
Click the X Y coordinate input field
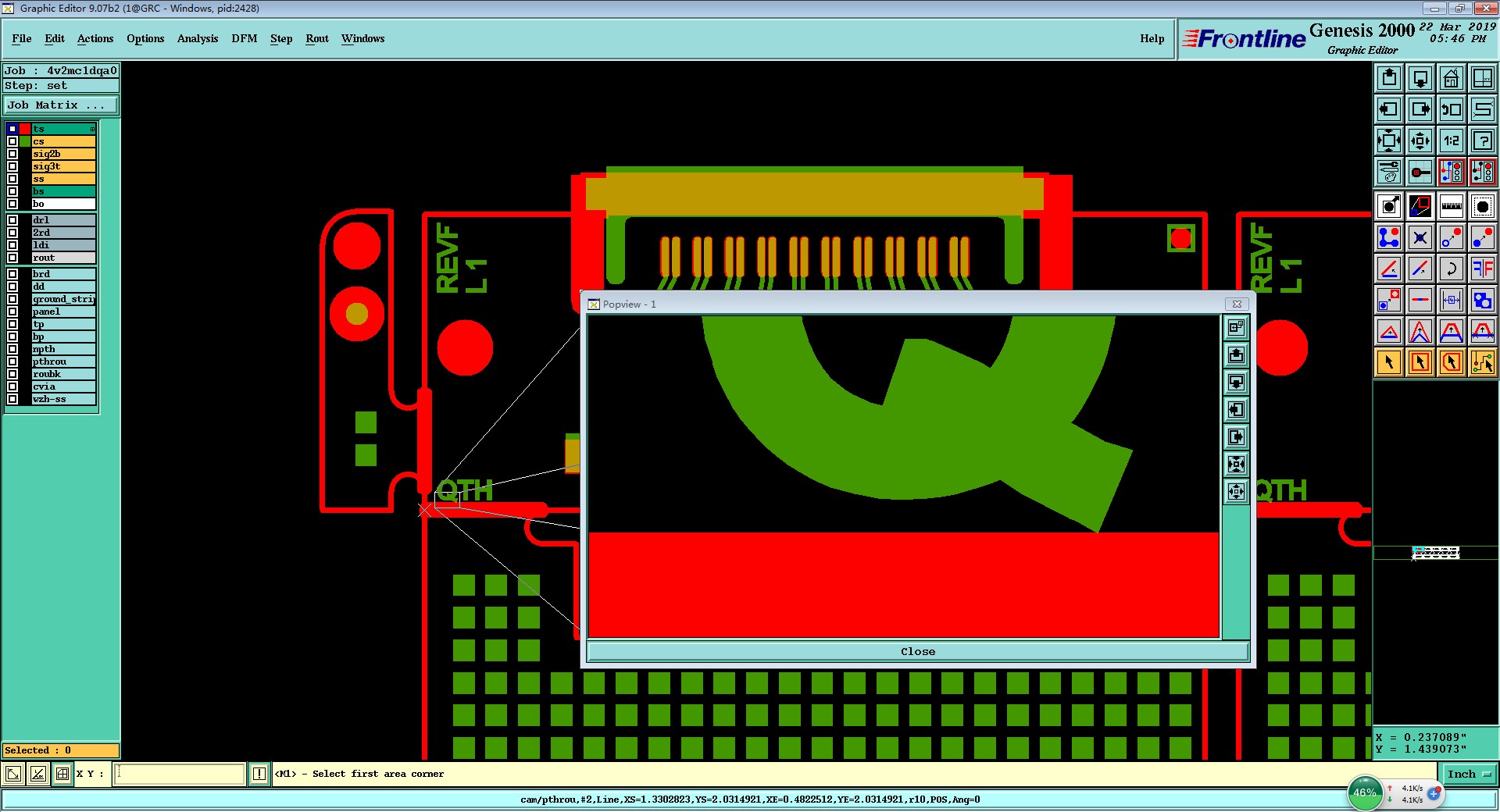pos(180,774)
